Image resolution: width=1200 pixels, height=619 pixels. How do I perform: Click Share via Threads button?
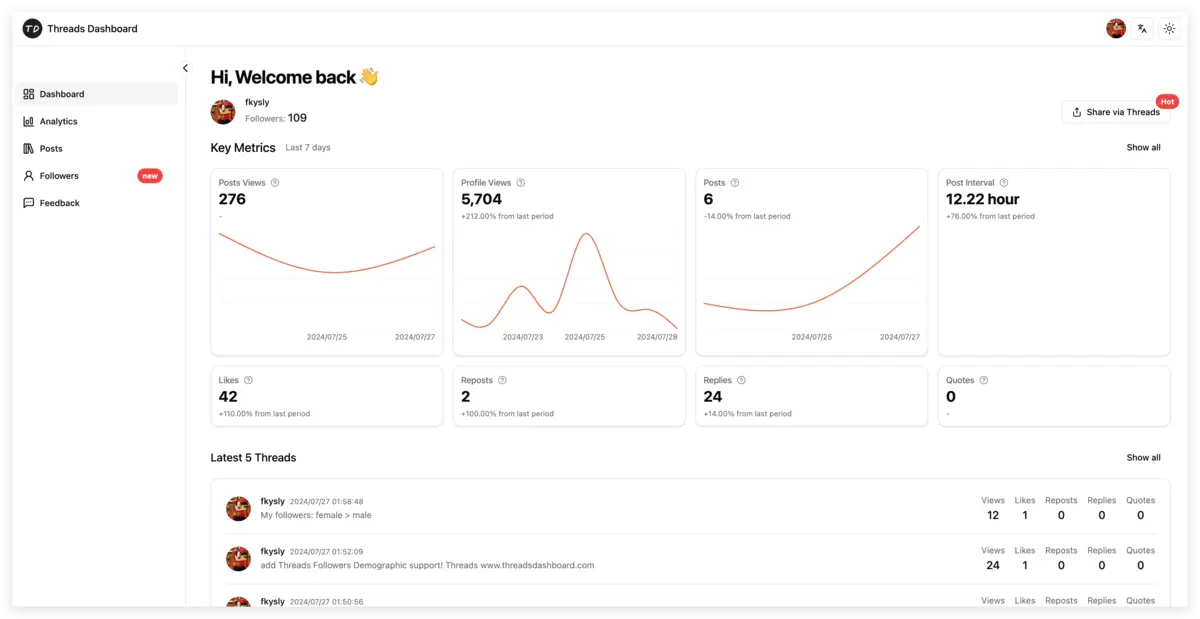[x=1115, y=112]
